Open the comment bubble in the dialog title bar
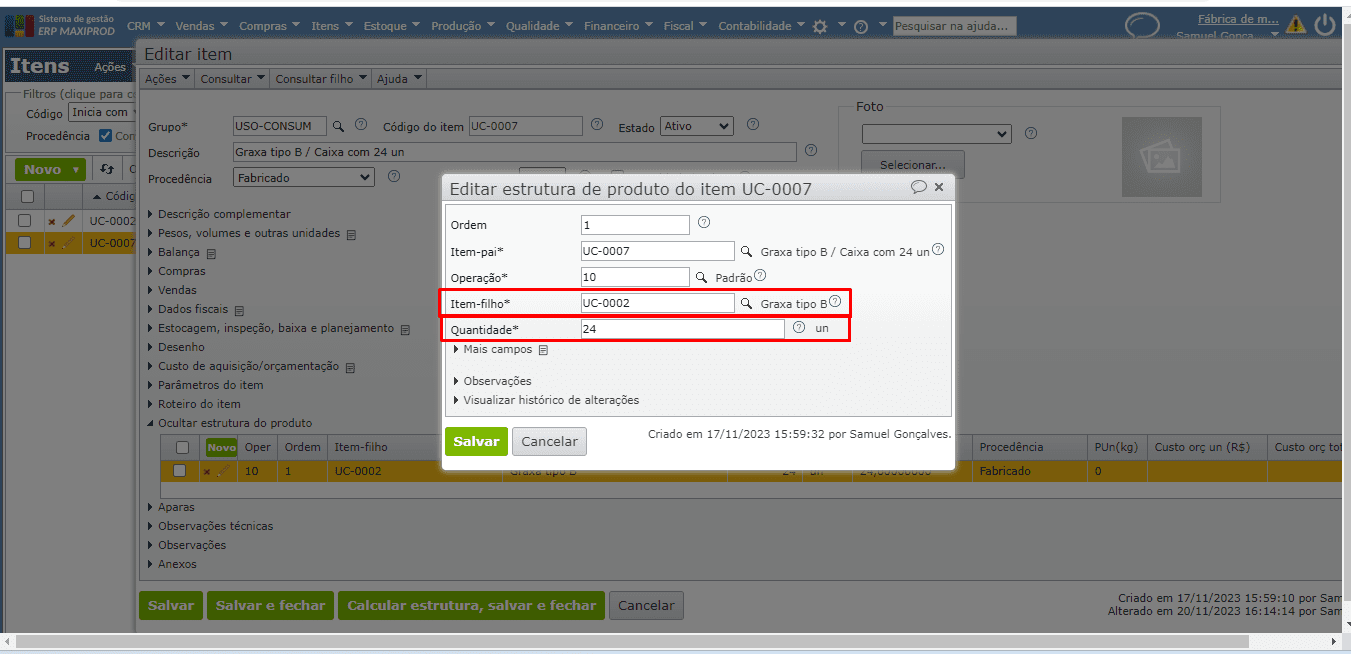The height and width of the screenshot is (654, 1351). [x=918, y=187]
